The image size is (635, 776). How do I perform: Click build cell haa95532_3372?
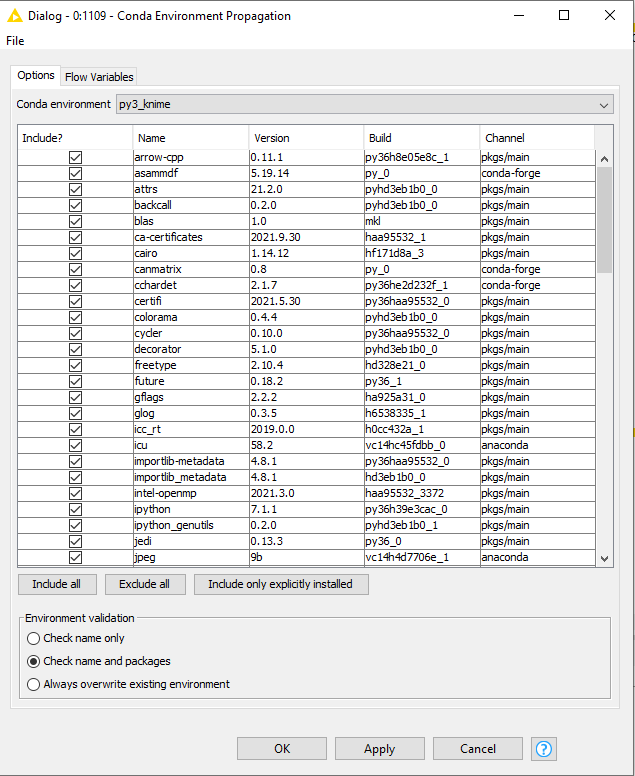(422, 493)
